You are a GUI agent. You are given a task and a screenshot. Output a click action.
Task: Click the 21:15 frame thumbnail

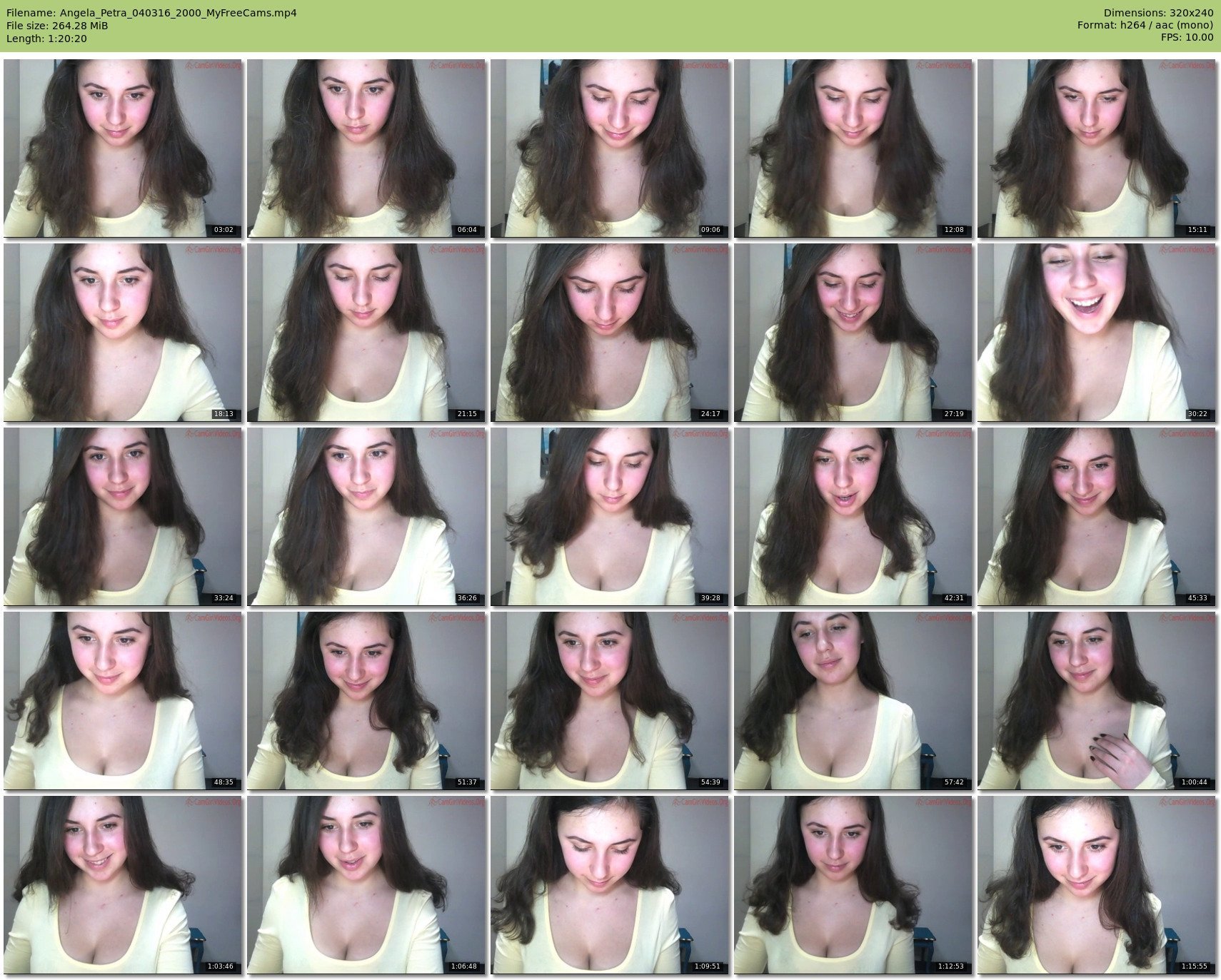366,332
